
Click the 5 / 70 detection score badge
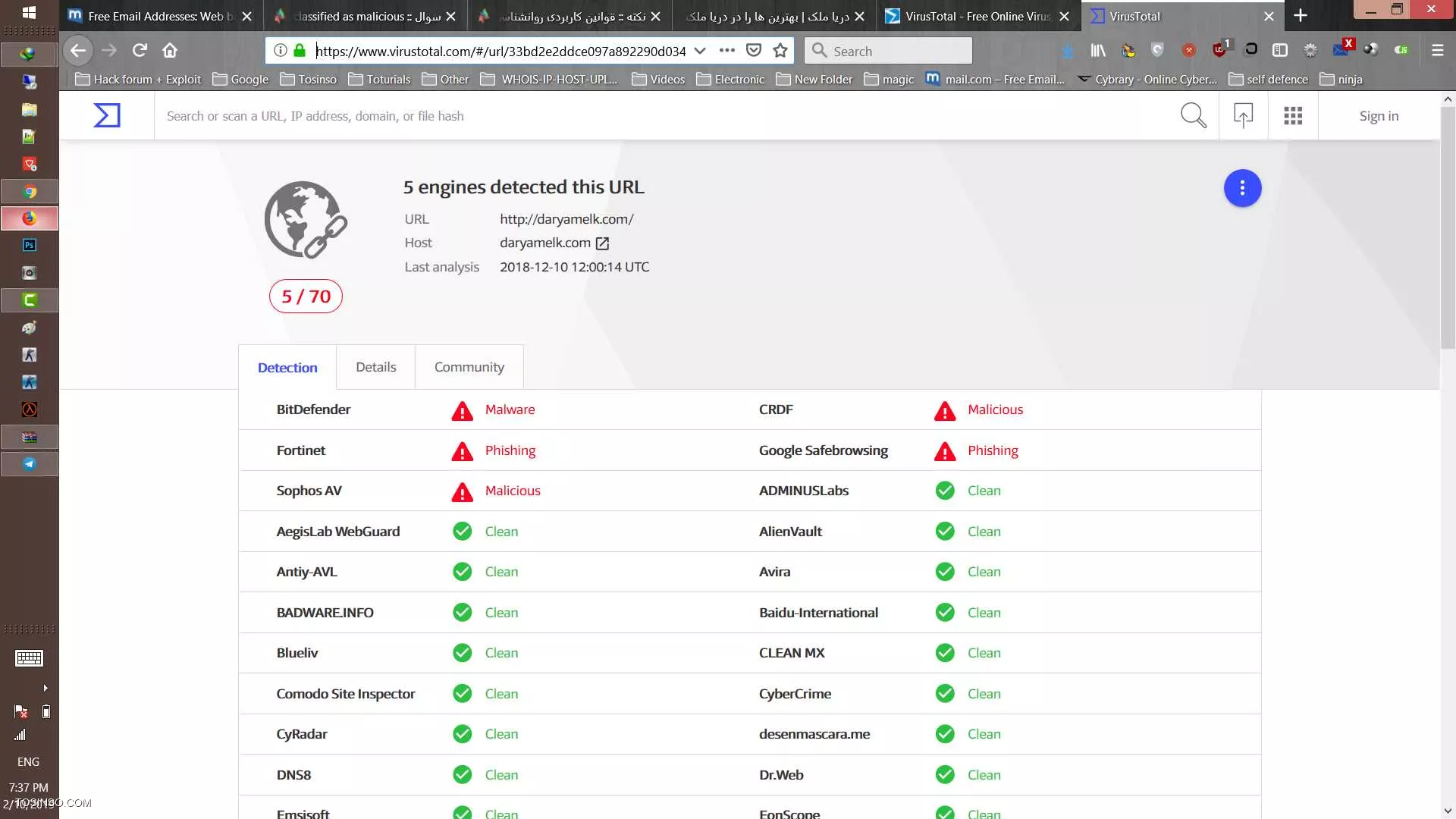click(x=306, y=297)
